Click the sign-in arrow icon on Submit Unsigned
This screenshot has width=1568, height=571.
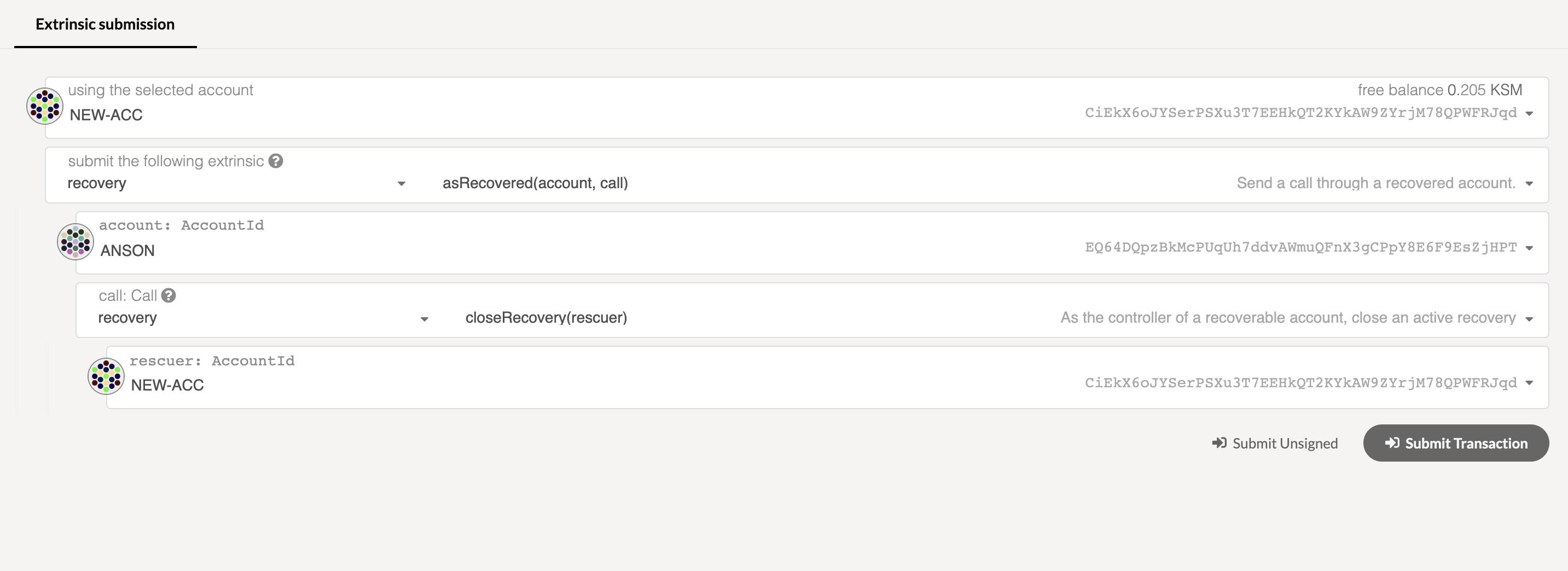pyautogui.click(x=1218, y=442)
